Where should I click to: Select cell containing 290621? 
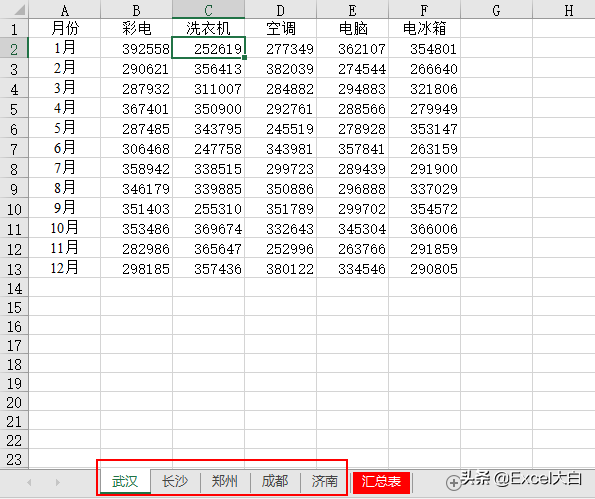click(137, 68)
